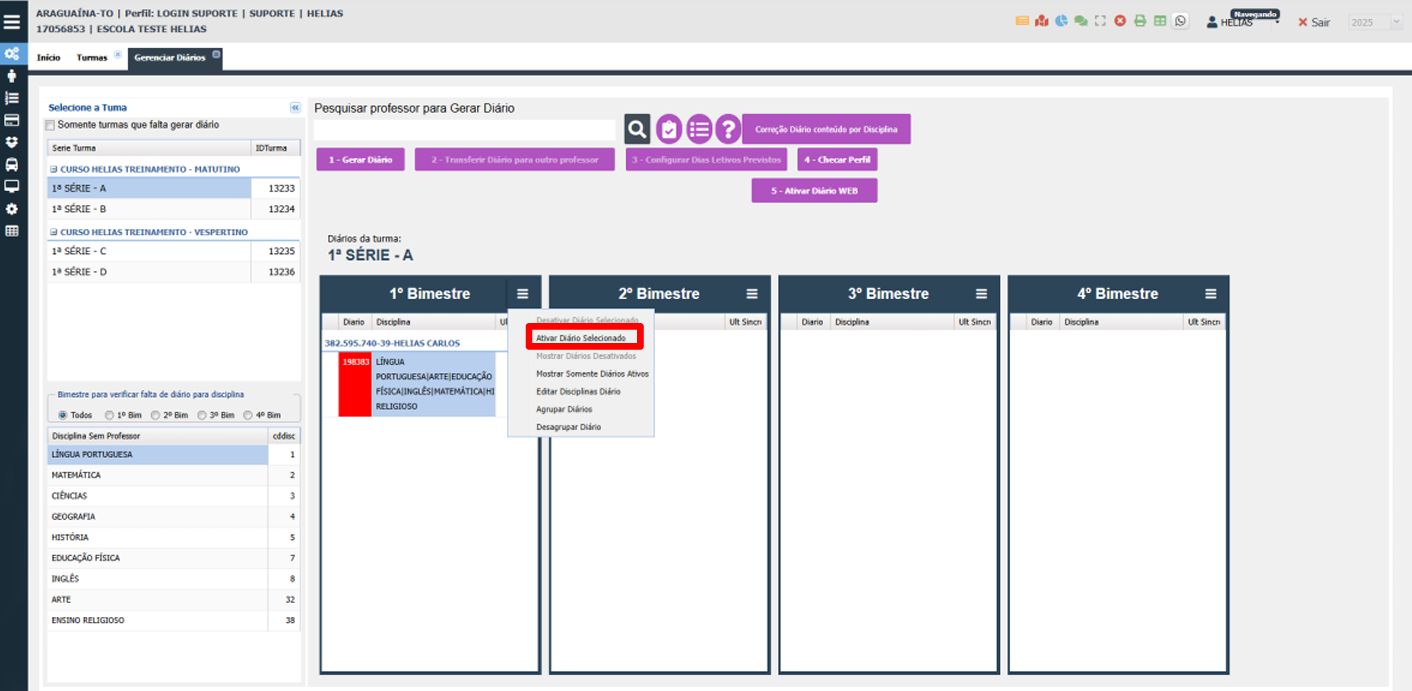The width and height of the screenshot is (1412, 691).
Task: Check 'Somente turmas que falta gerar diário'
Action: (50, 126)
